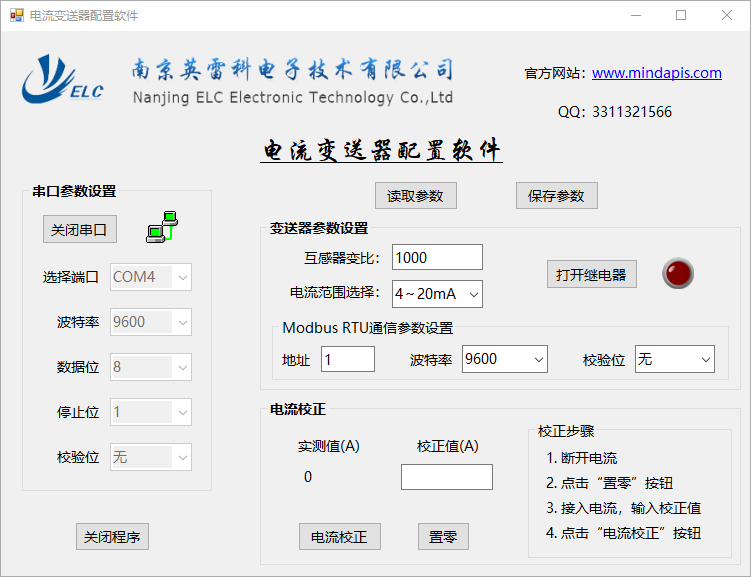Open the www.mindapis.com website link
This screenshot has height=577, width=751.
656,73
